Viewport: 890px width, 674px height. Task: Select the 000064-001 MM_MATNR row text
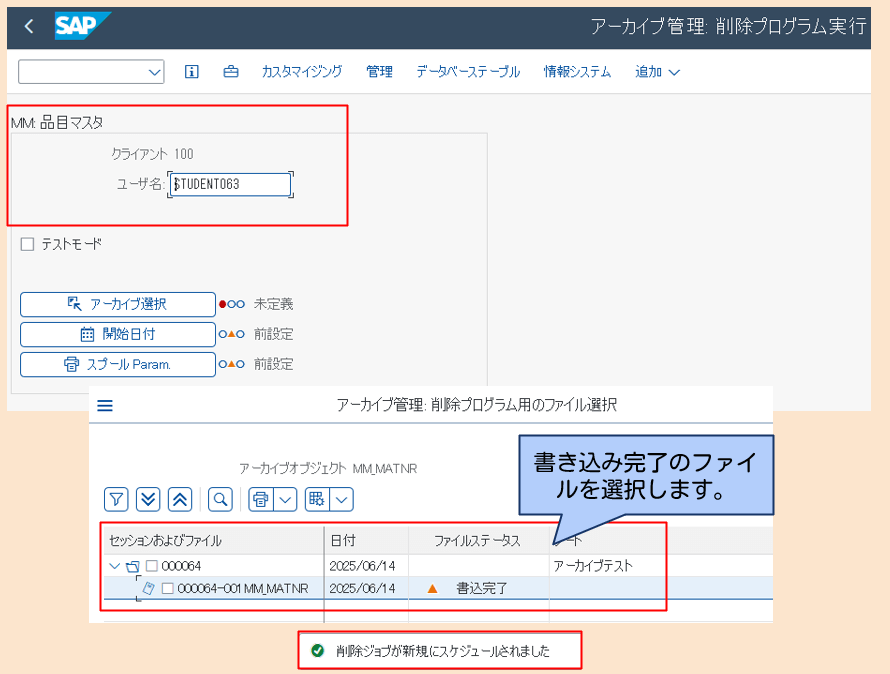pyautogui.click(x=243, y=589)
